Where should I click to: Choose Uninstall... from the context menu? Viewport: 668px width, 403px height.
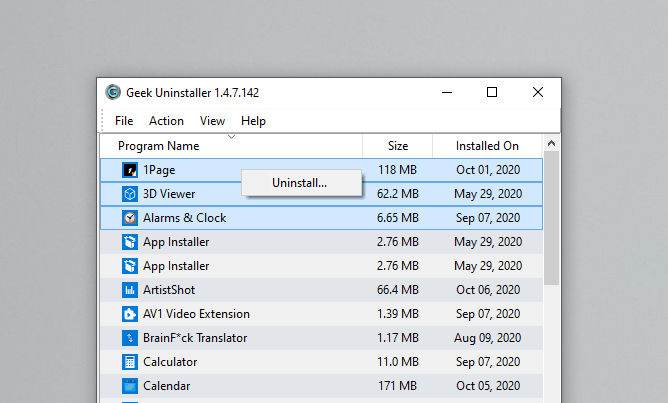click(302, 183)
